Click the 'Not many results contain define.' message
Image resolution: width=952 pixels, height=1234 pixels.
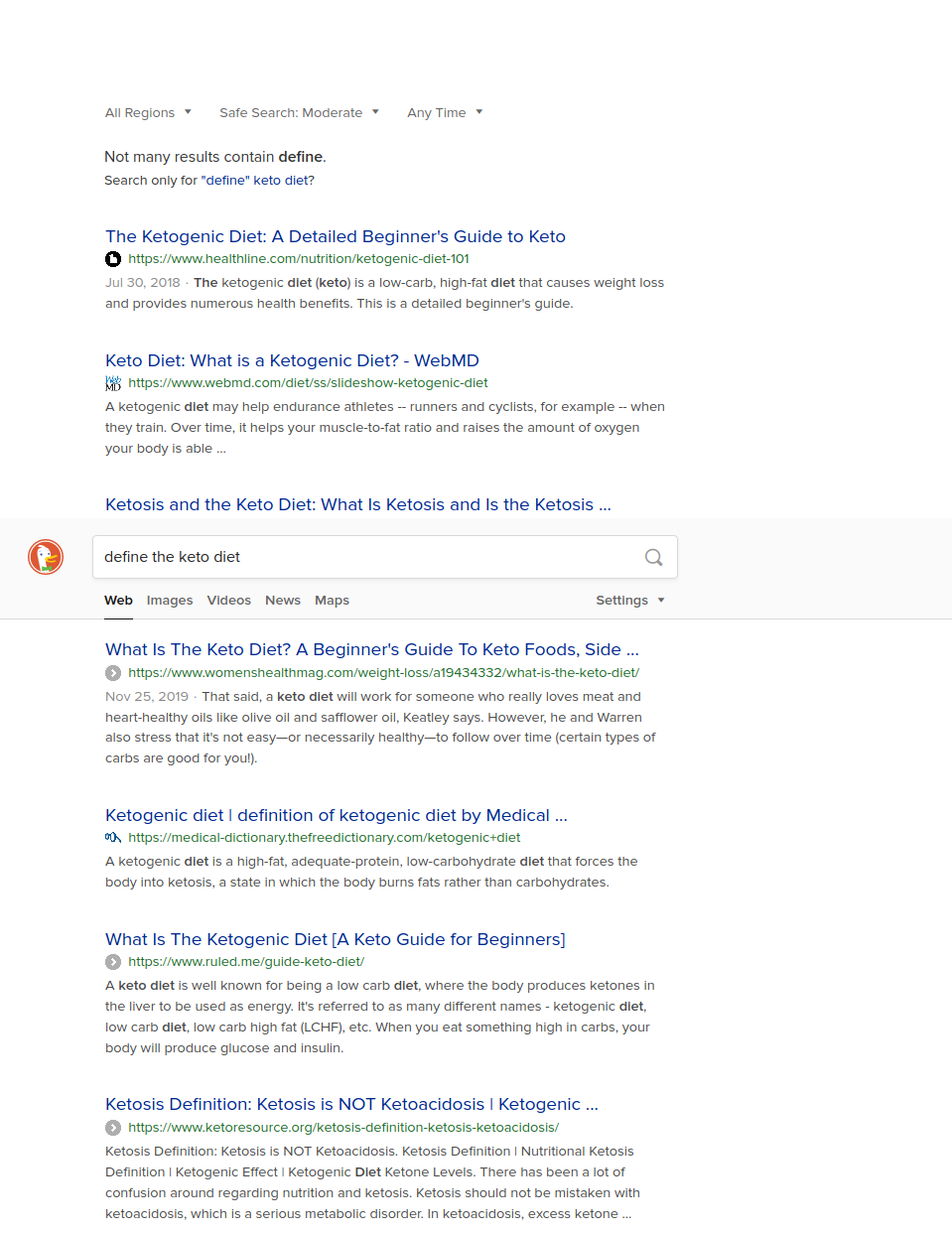coord(215,157)
